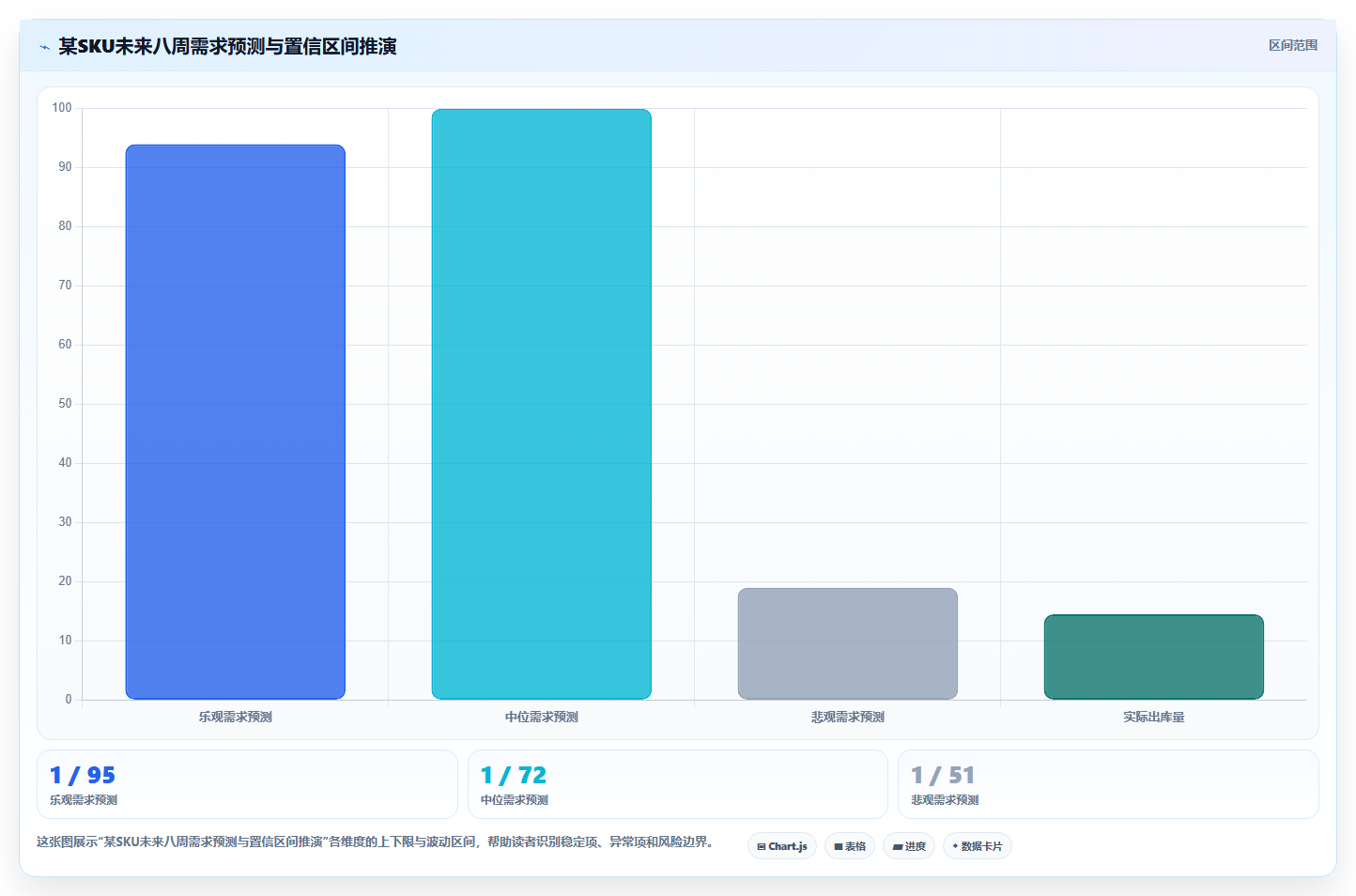
Task: Click the description text below the cards
Action: [x=376, y=842]
